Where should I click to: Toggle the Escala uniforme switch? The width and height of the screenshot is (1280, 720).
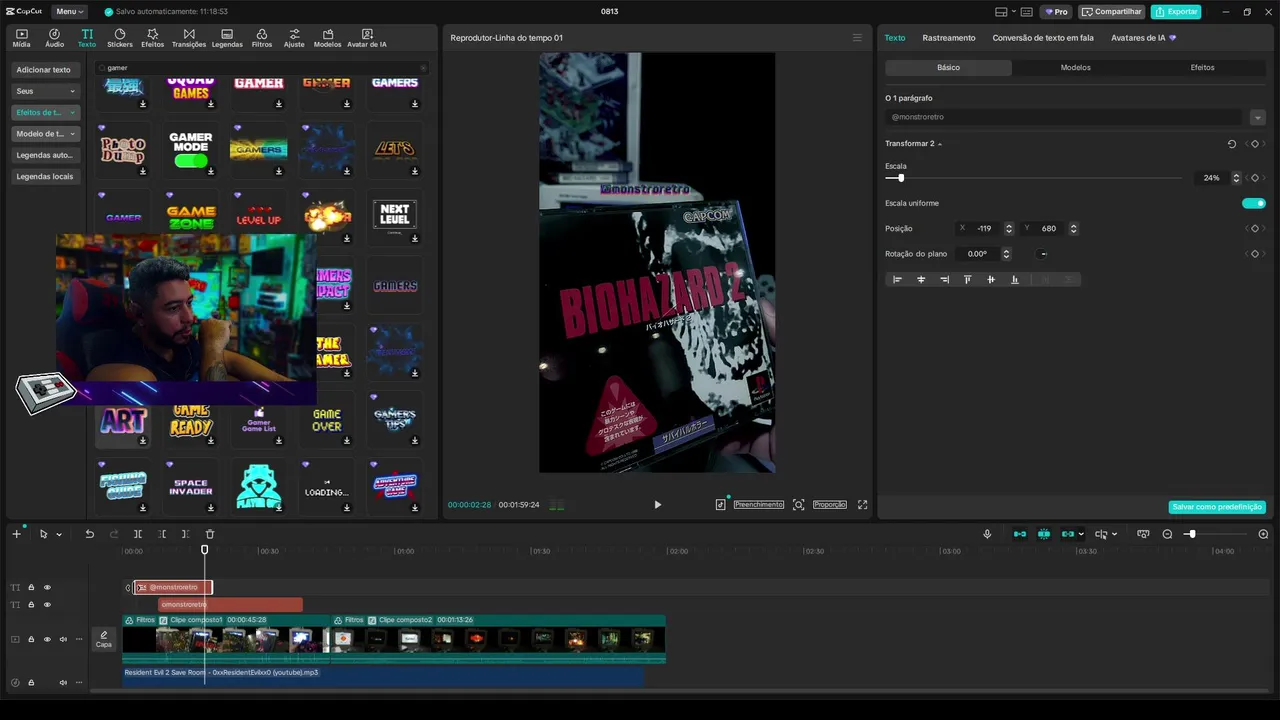[x=1254, y=203]
